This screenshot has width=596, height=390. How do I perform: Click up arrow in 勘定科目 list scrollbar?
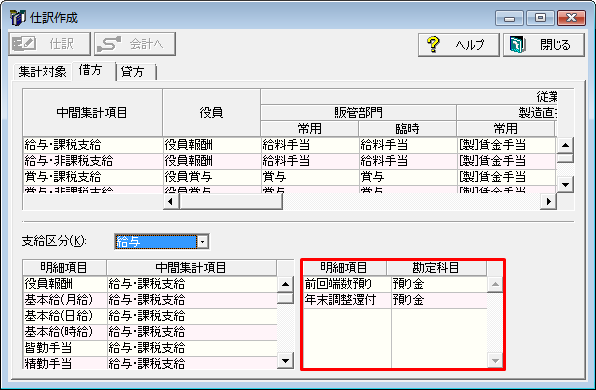click(x=495, y=284)
